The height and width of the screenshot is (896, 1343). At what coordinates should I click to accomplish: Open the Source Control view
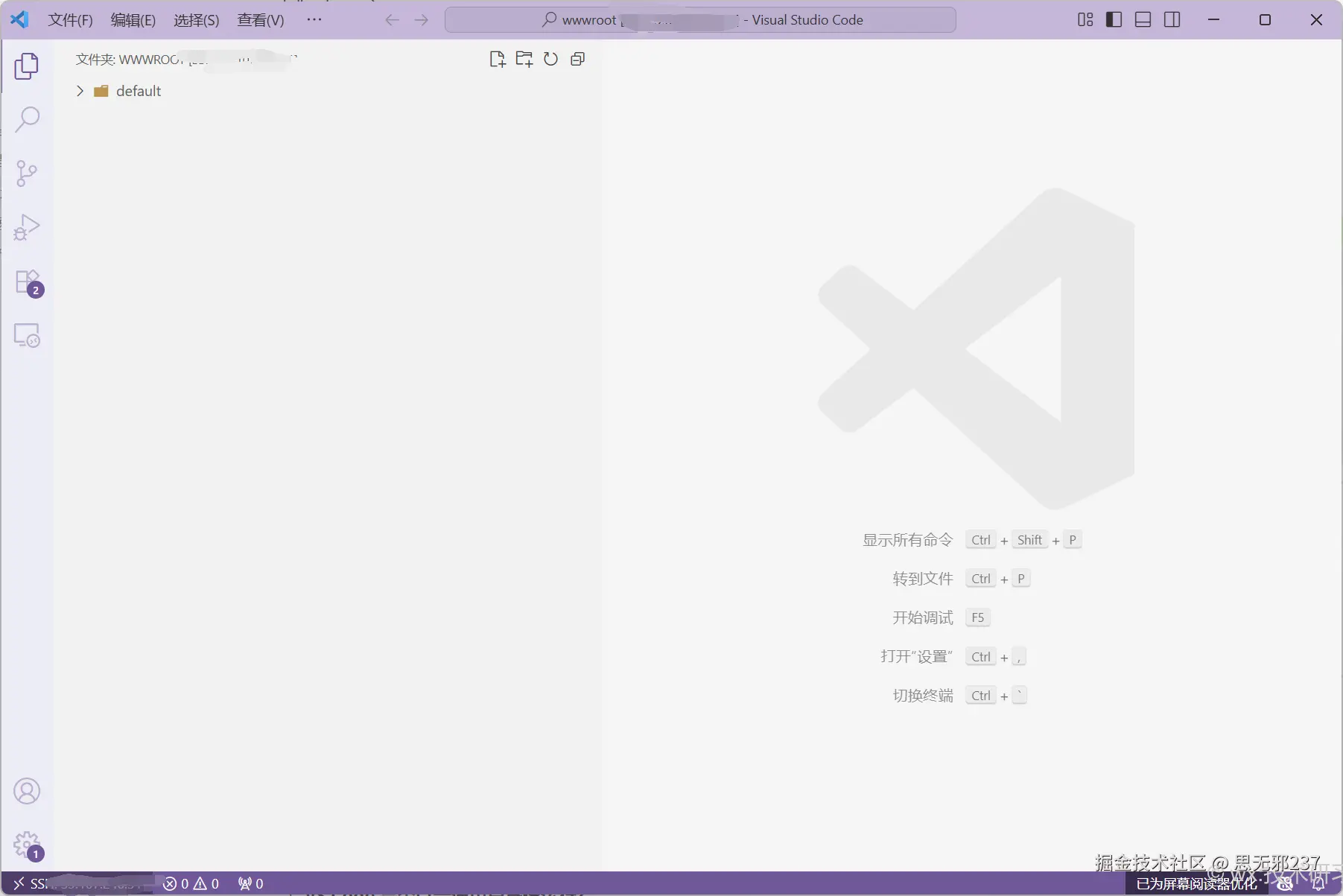27,173
